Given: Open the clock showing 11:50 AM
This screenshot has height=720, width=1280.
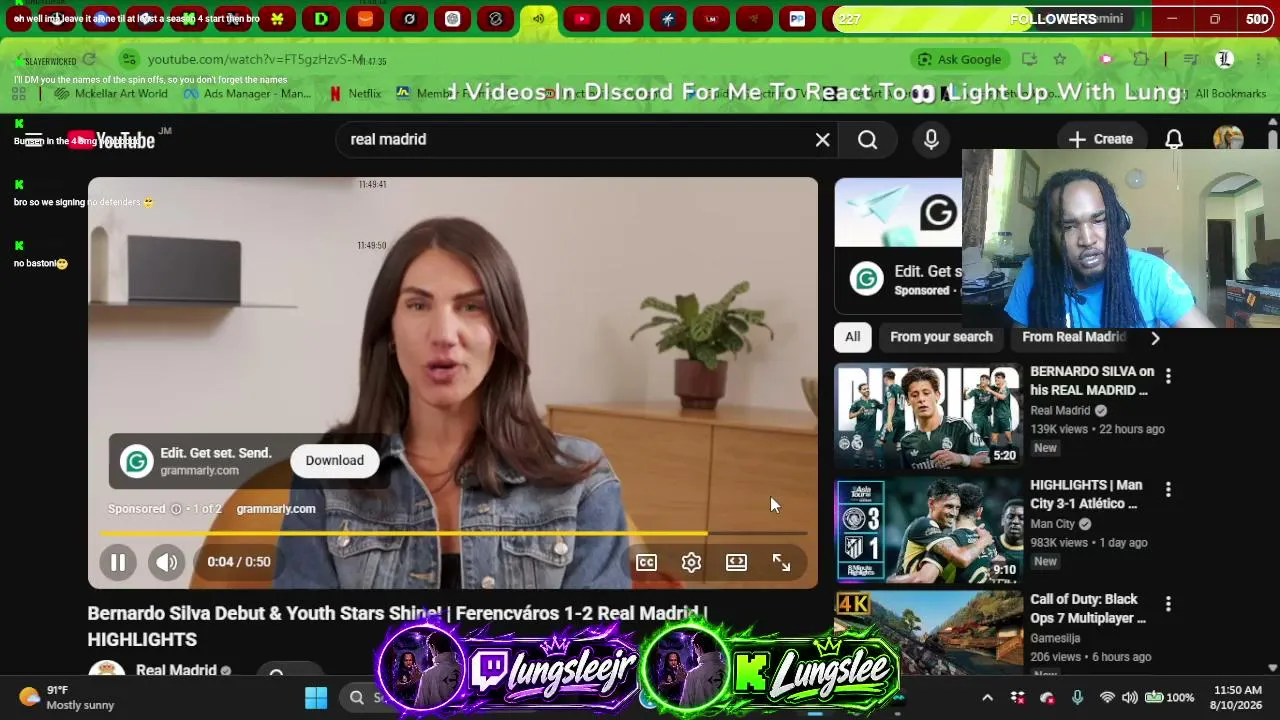Looking at the screenshot, I should click(x=1238, y=697).
